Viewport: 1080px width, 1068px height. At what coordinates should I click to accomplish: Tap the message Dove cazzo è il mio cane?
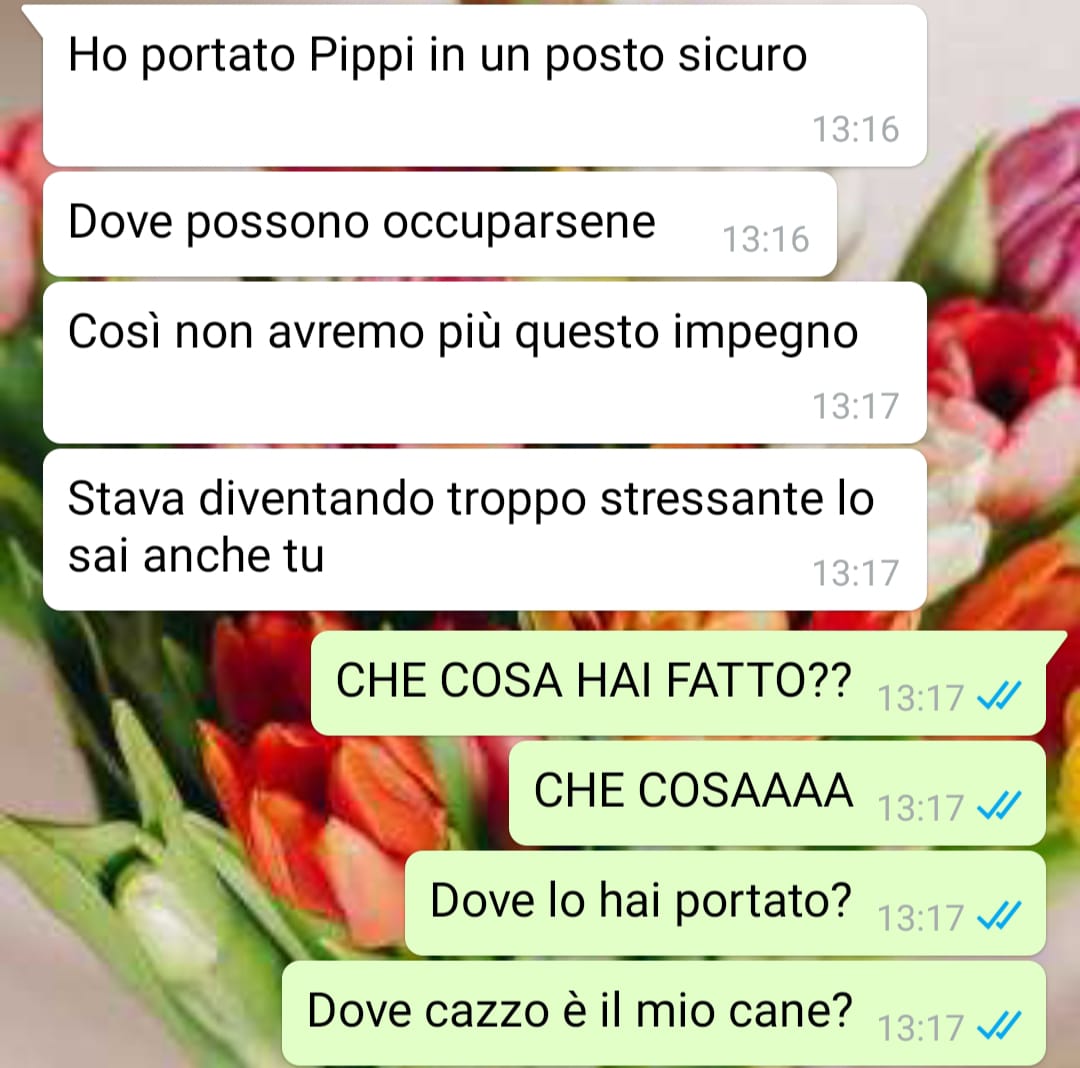point(664,1014)
